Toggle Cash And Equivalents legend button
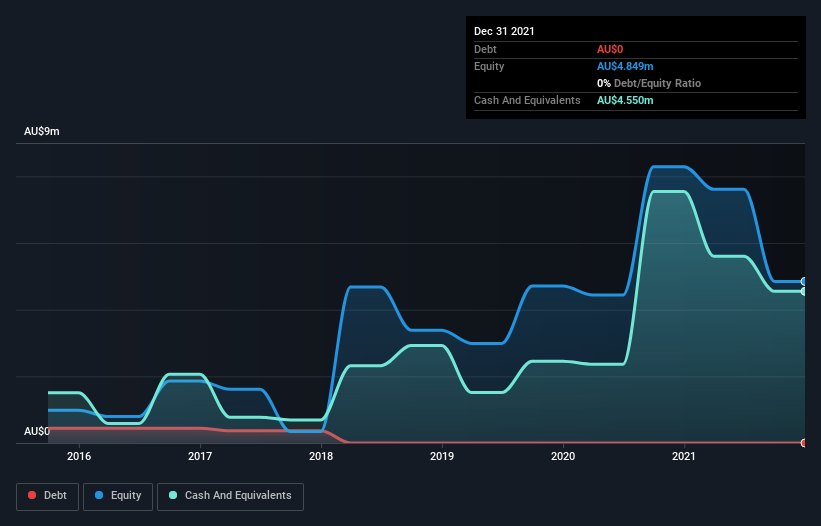Image resolution: width=821 pixels, height=526 pixels. click(230, 496)
